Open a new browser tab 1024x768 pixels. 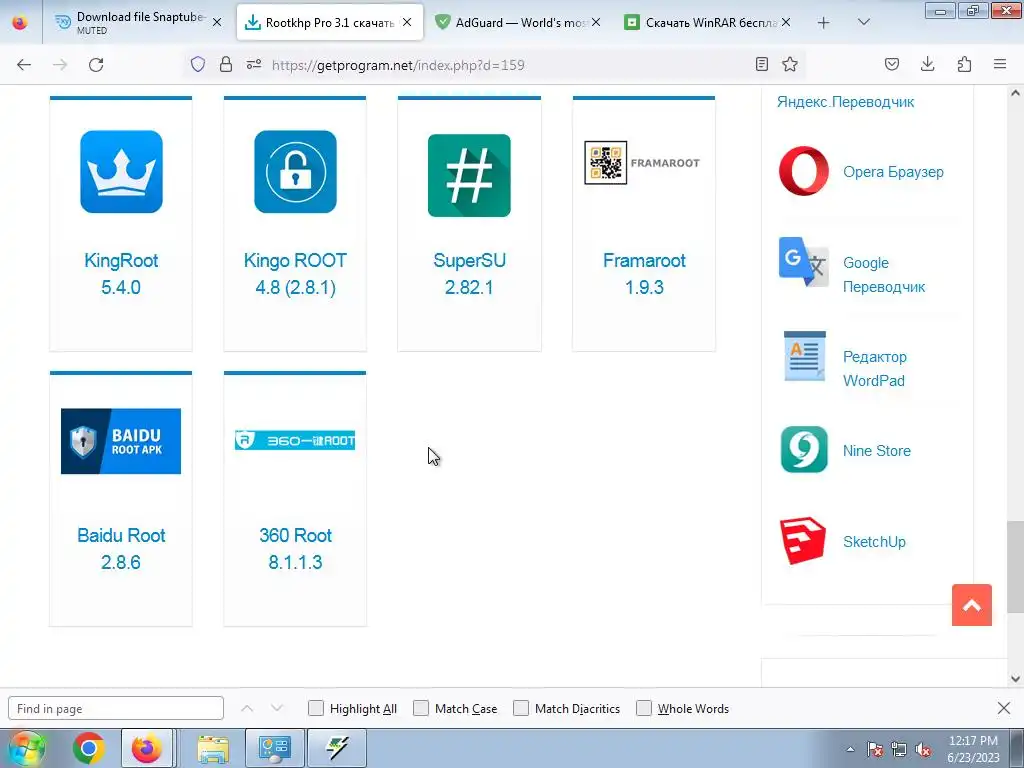[824, 23]
